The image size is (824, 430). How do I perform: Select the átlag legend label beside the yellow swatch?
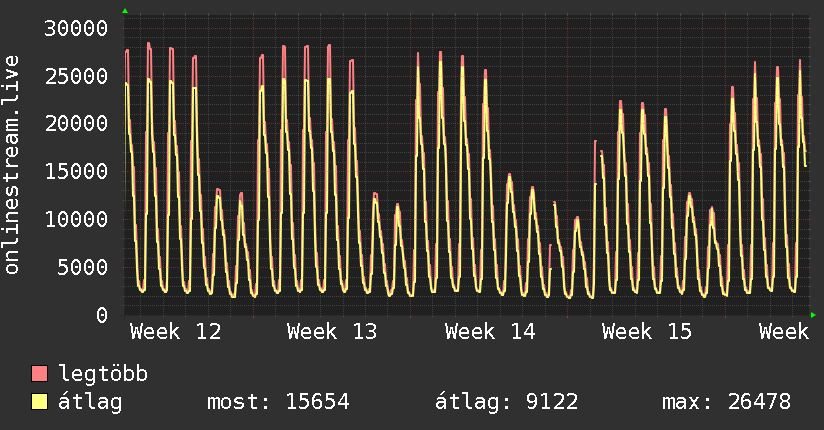click(x=90, y=403)
